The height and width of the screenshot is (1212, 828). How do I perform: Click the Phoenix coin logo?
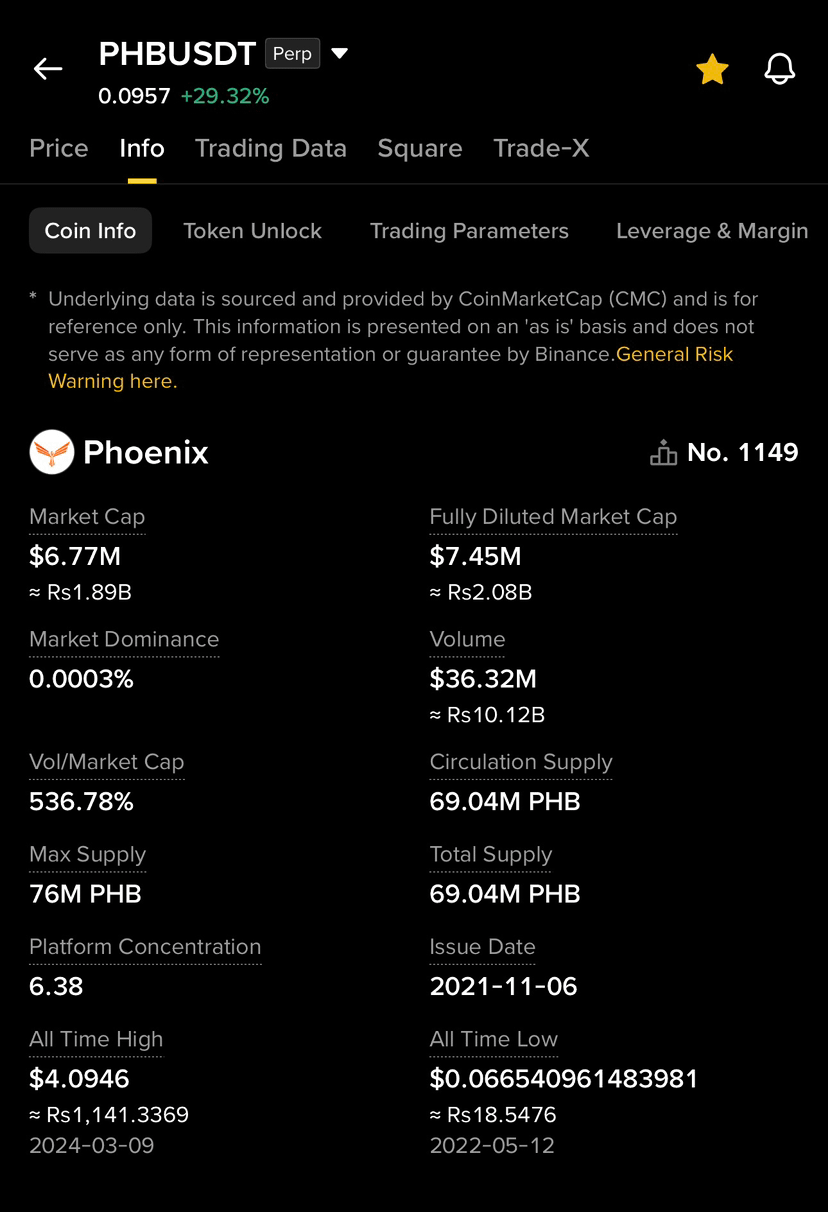tap(52, 452)
